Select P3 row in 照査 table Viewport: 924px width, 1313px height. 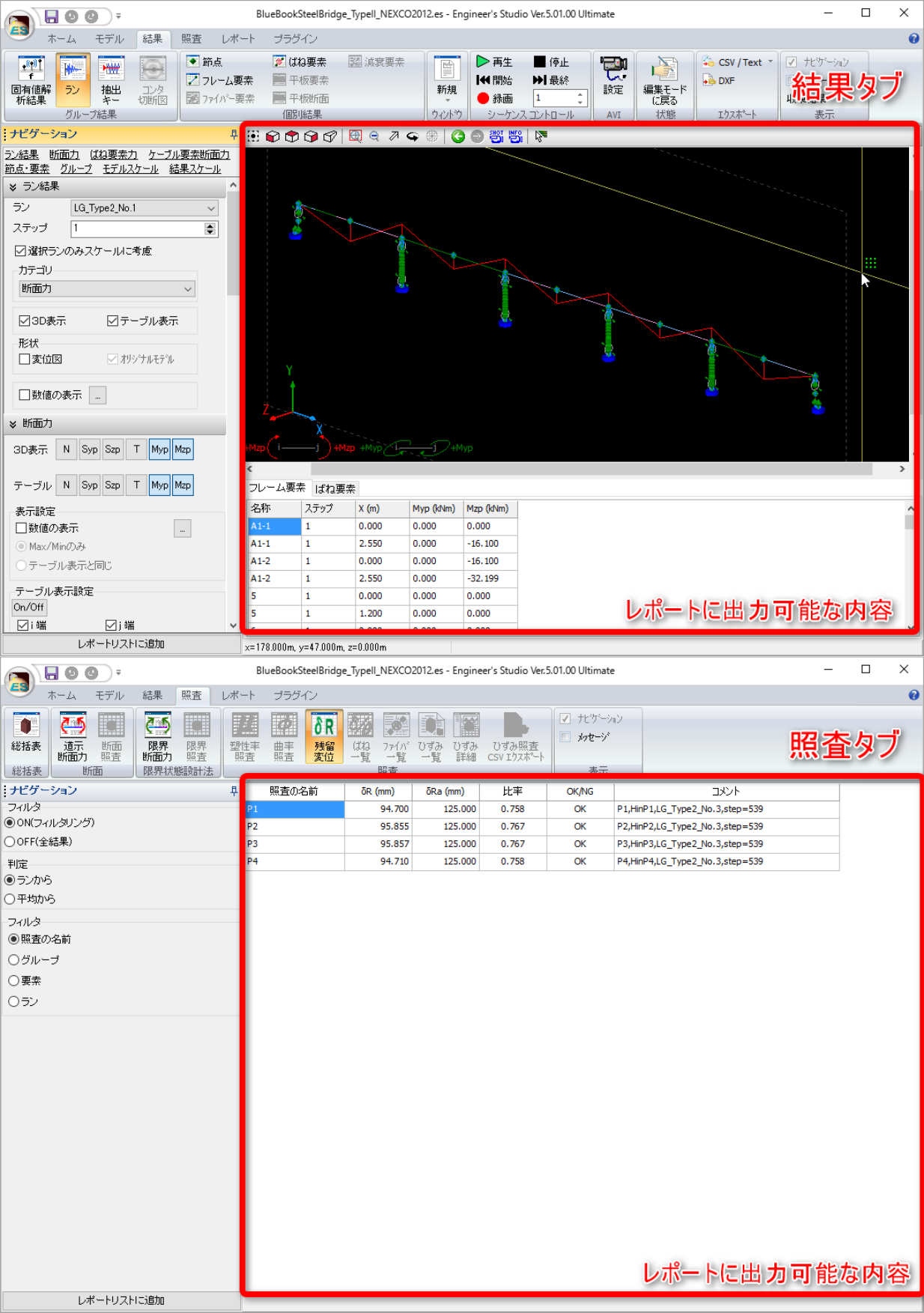pyautogui.click(x=542, y=844)
